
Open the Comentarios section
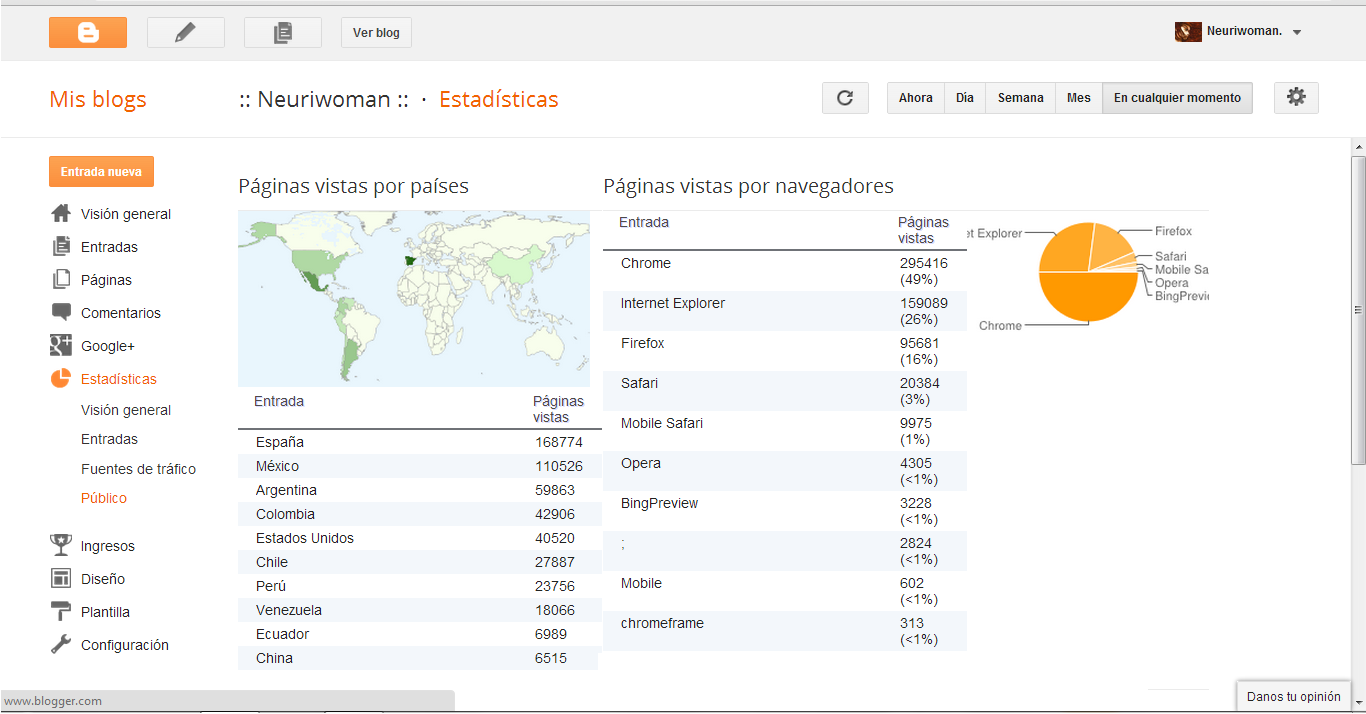(121, 313)
